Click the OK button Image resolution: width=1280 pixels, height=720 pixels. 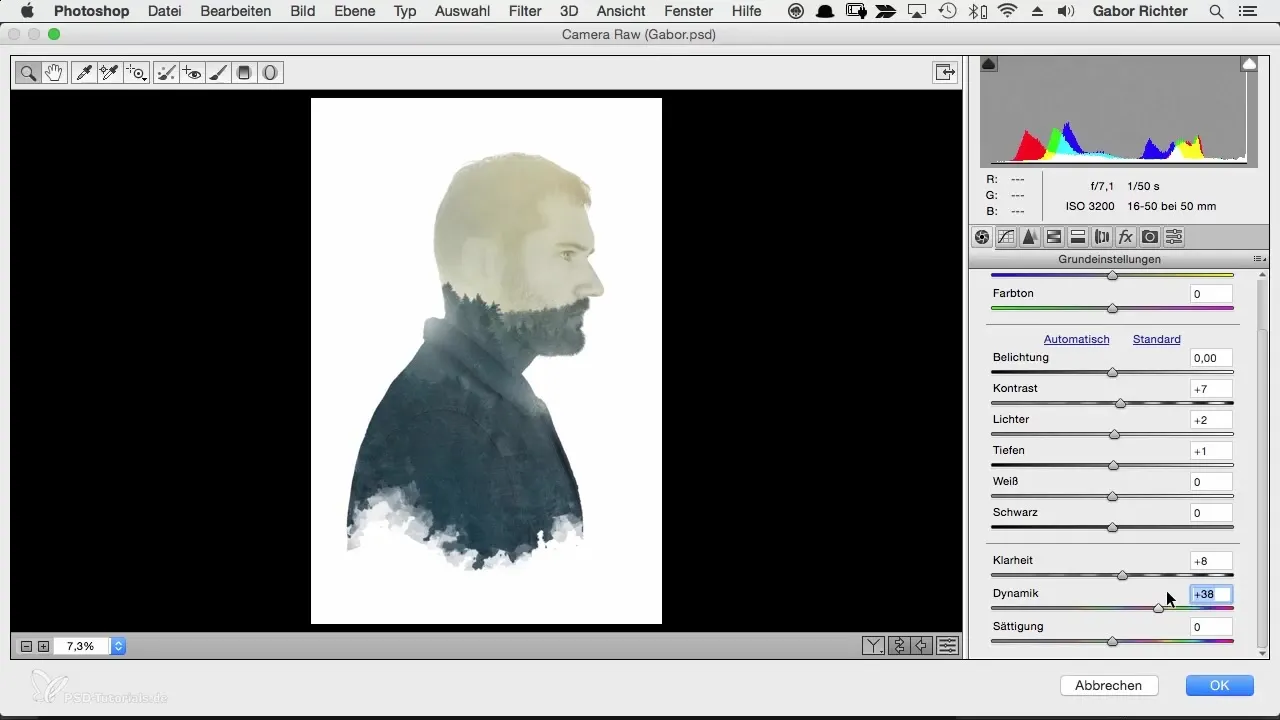[x=1219, y=685]
